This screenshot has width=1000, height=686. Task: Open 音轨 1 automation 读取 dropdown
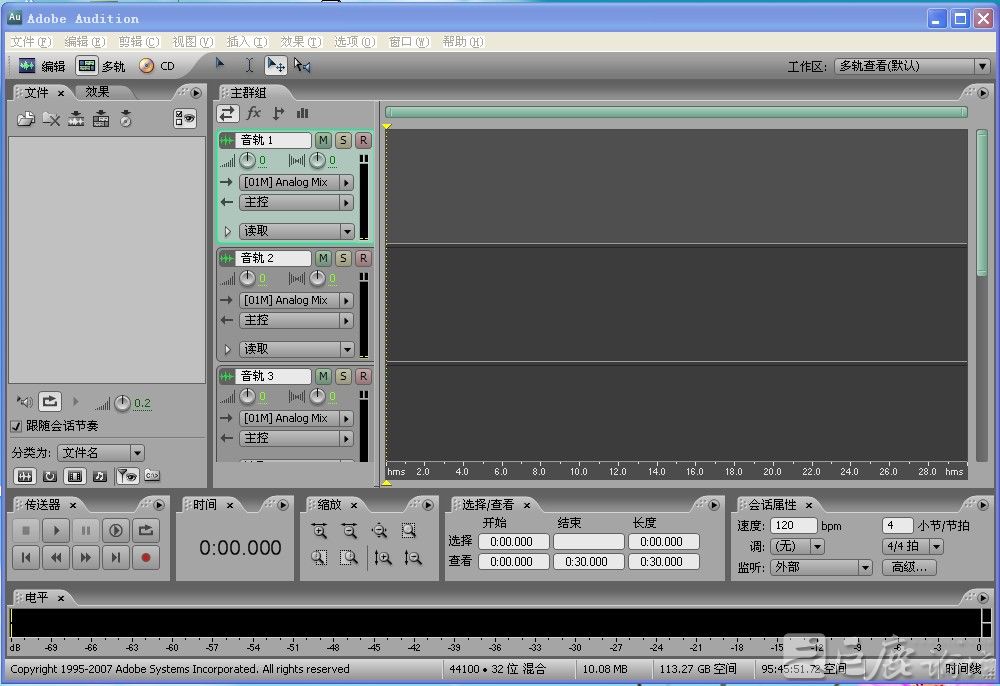pyautogui.click(x=297, y=231)
